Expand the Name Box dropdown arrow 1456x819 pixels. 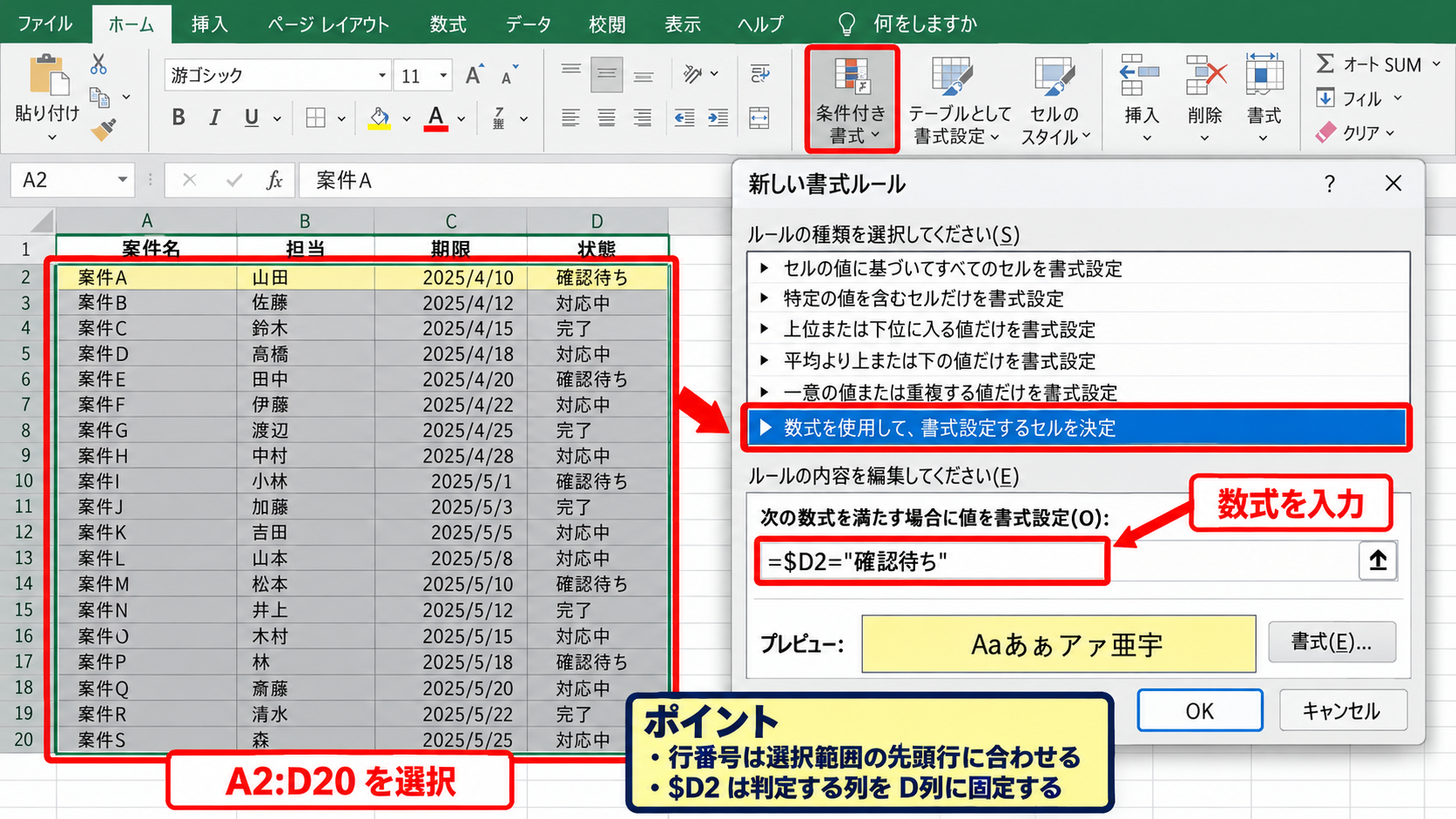pos(122,180)
